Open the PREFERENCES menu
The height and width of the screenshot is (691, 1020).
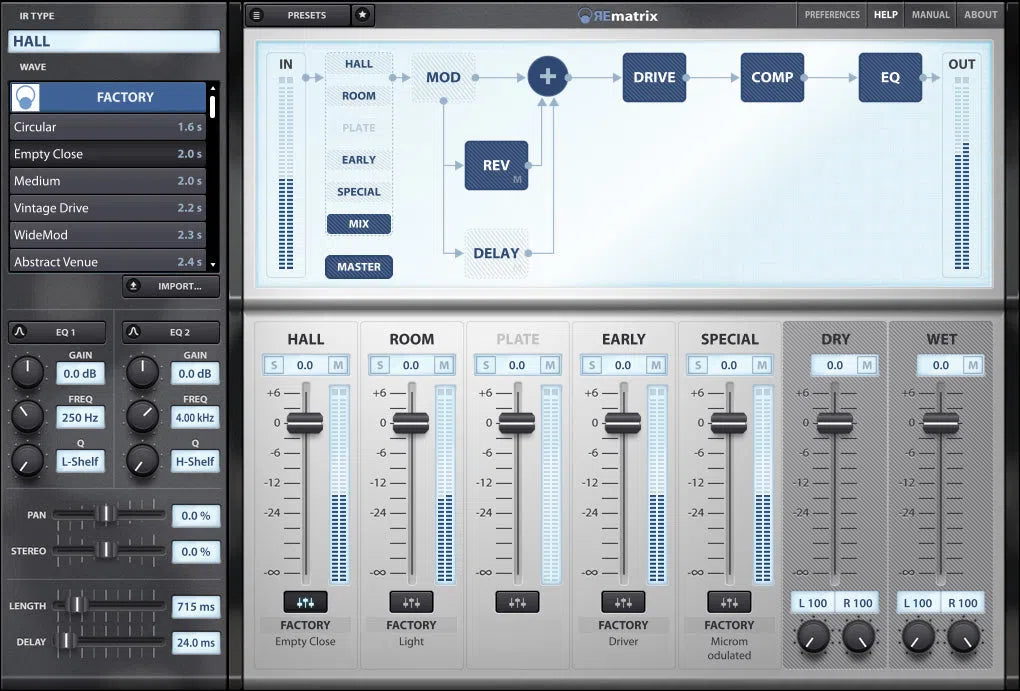pyautogui.click(x=830, y=14)
